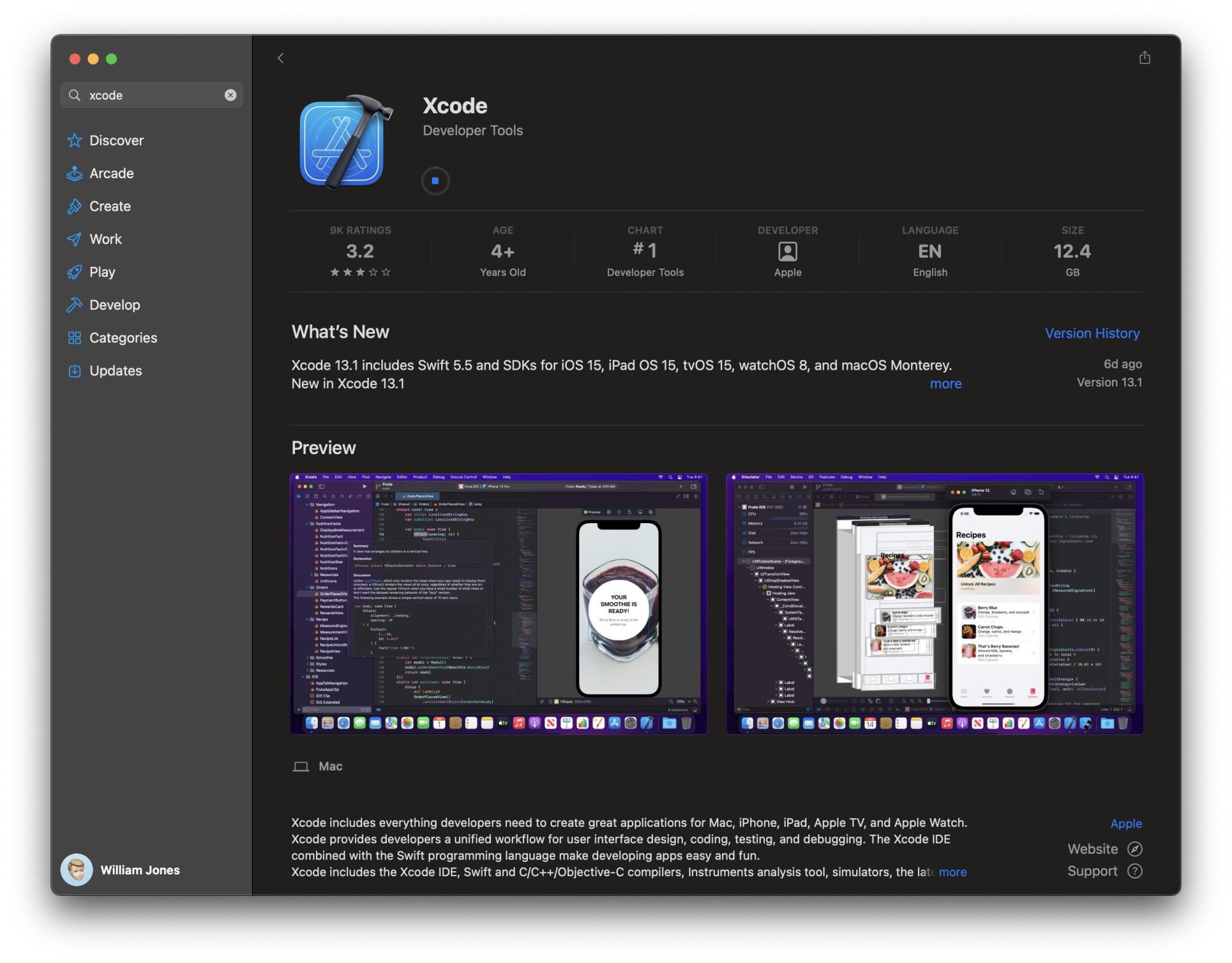Viewport: 1232px width, 963px height.
Task: Open Version History link
Action: coord(1092,333)
